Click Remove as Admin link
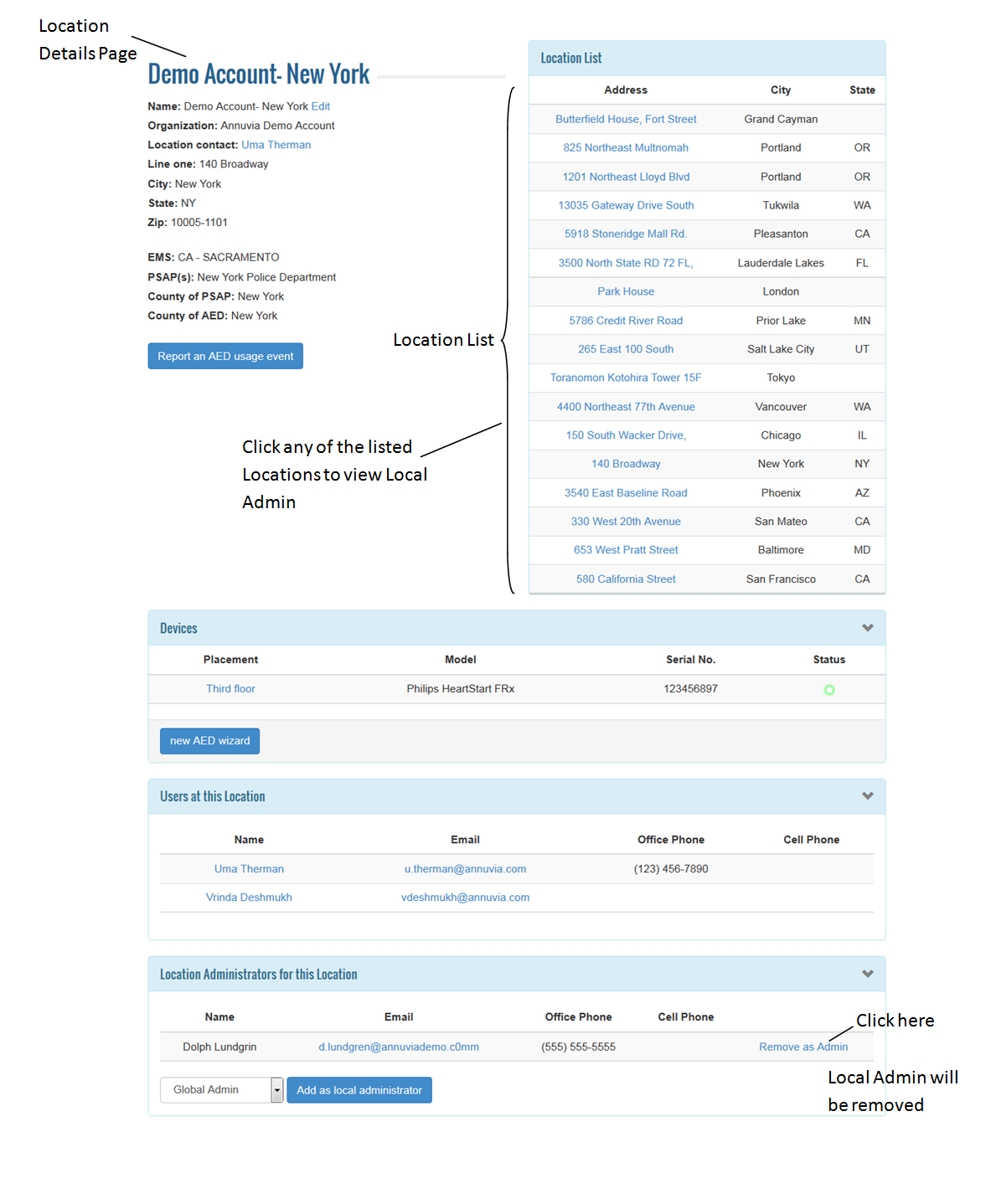The image size is (996, 1204). [802, 1047]
